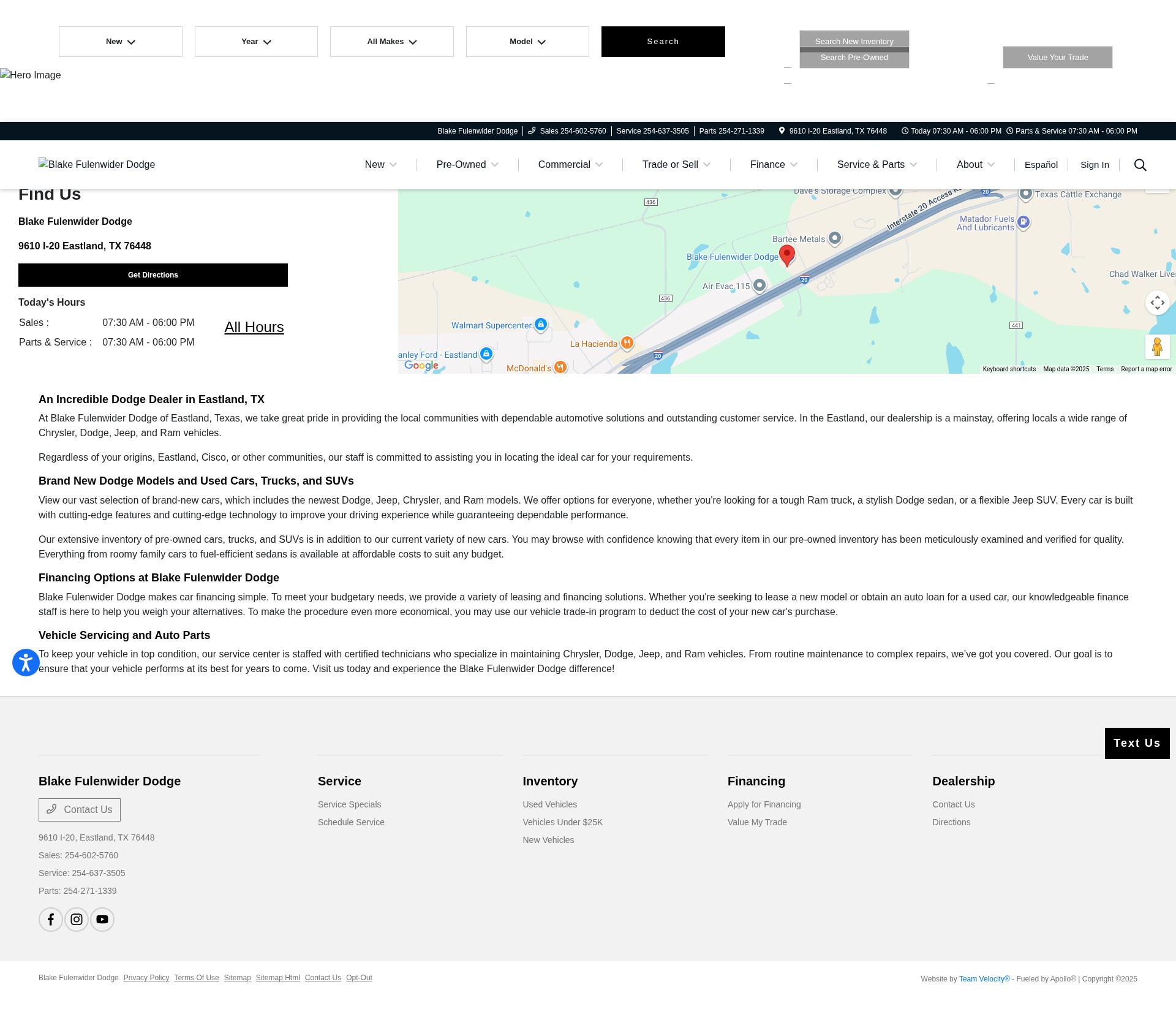Viewport: 1176px width, 1009px height.
Task: Expand the Trade or Sell navigation menu
Action: coord(676,165)
